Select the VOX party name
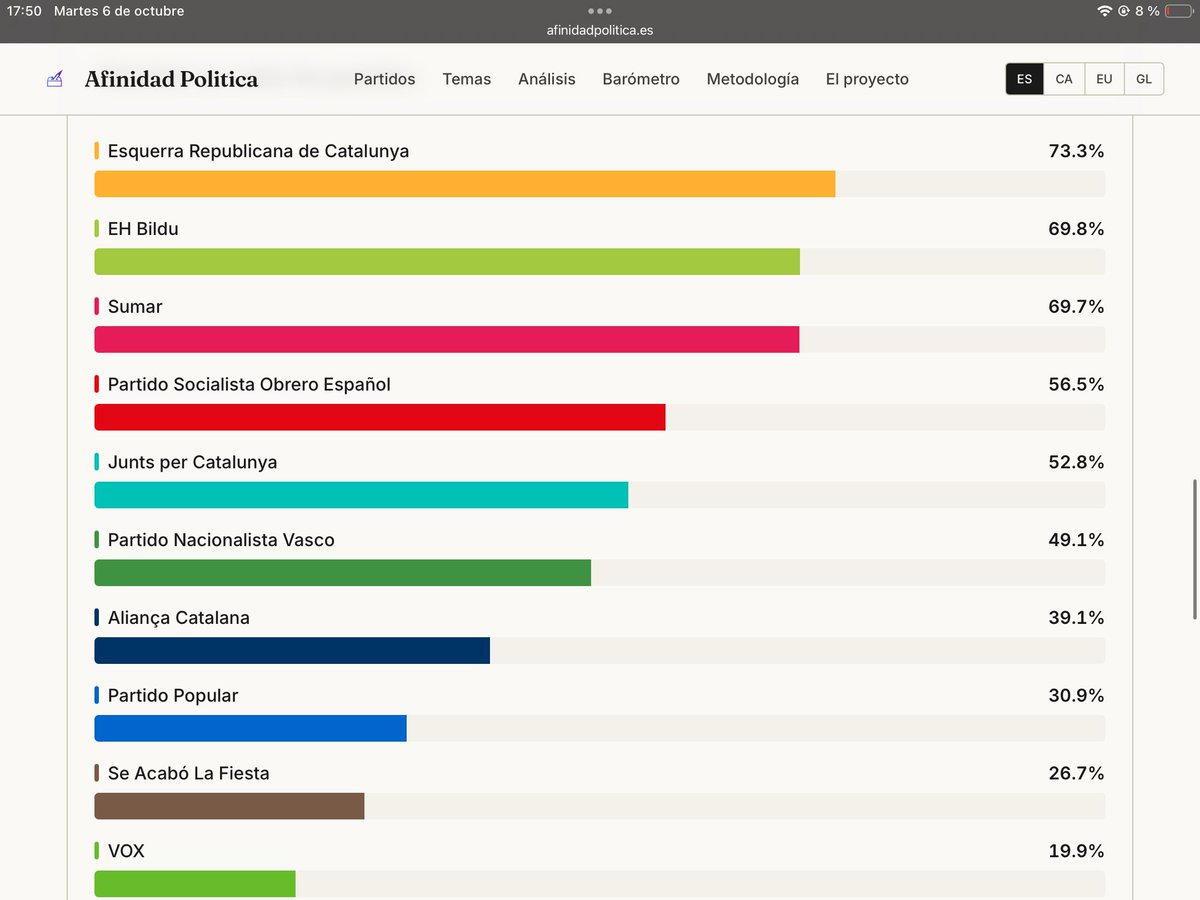 click(x=126, y=851)
